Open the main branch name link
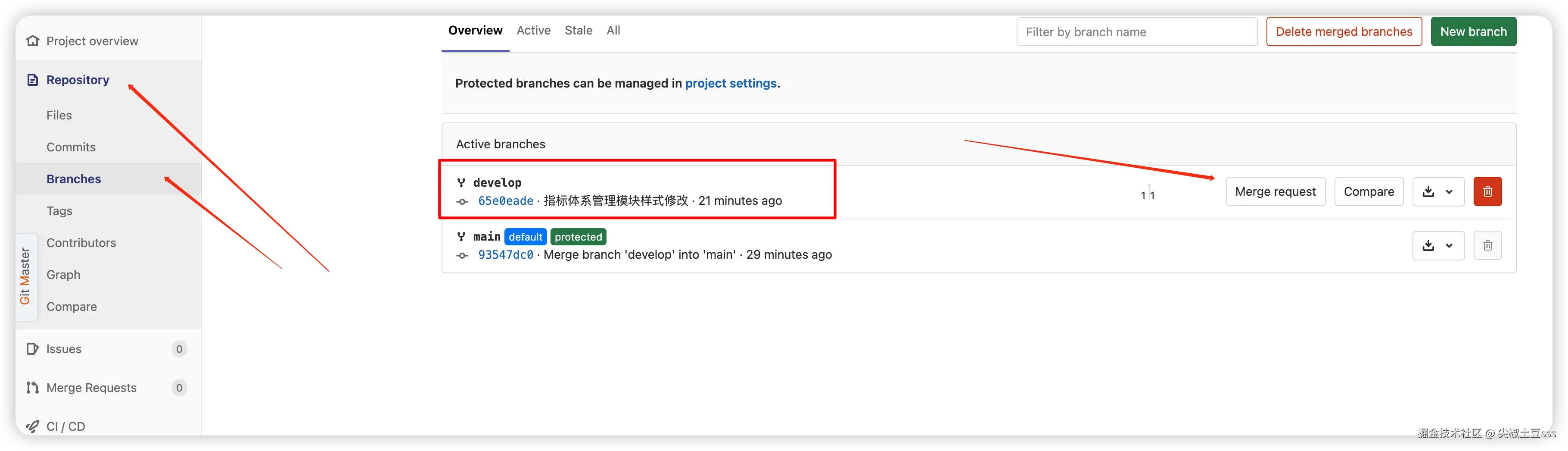 tap(487, 236)
